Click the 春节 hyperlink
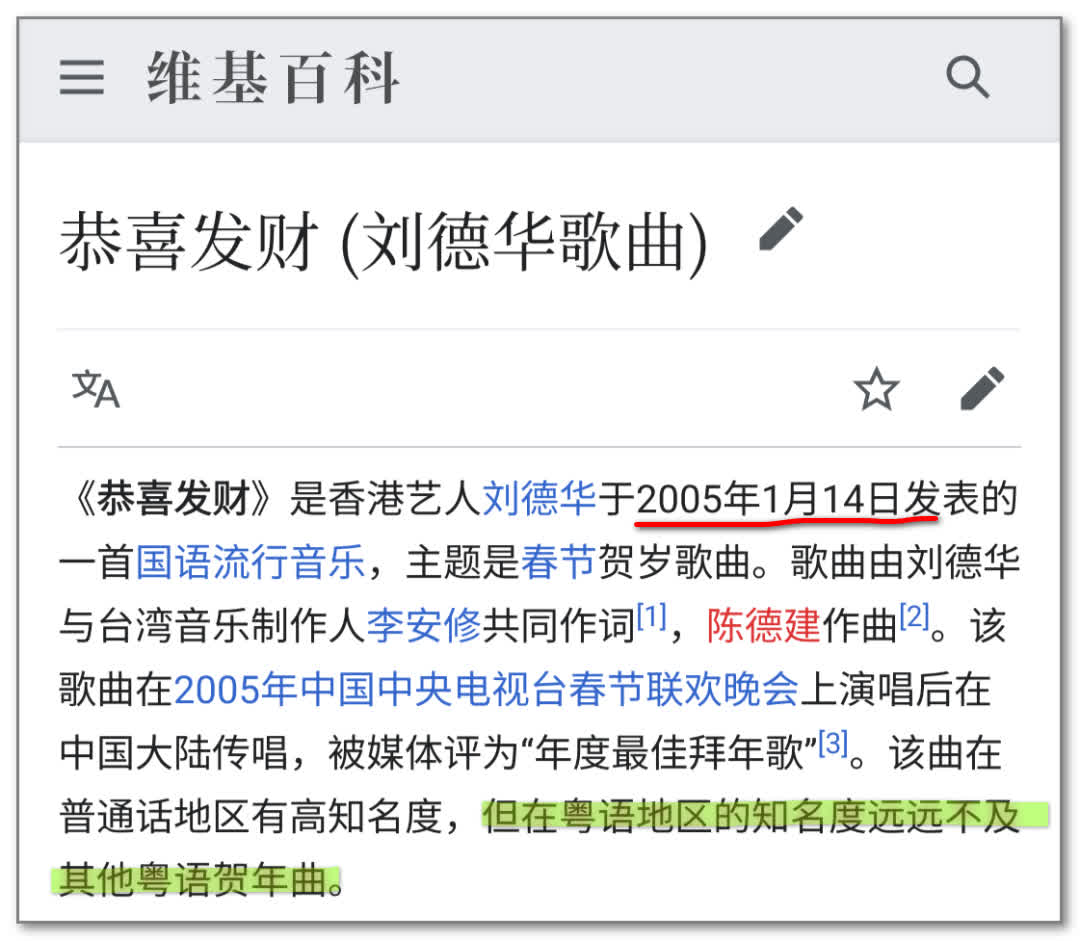The width and height of the screenshot is (1080, 941). pyautogui.click(x=558, y=563)
